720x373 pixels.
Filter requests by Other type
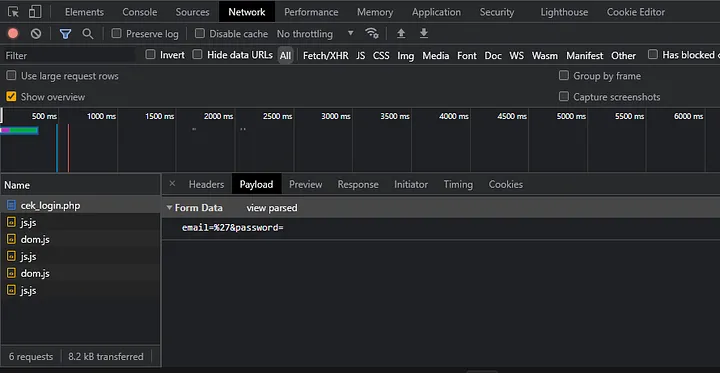[x=624, y=56]
